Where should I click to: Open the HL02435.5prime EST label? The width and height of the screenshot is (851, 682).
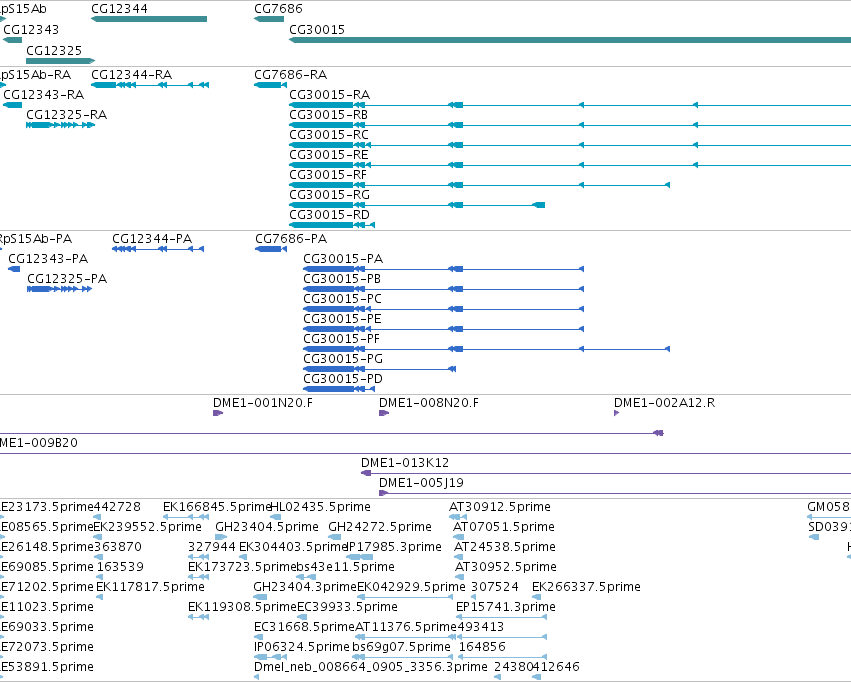coord(320,507)
